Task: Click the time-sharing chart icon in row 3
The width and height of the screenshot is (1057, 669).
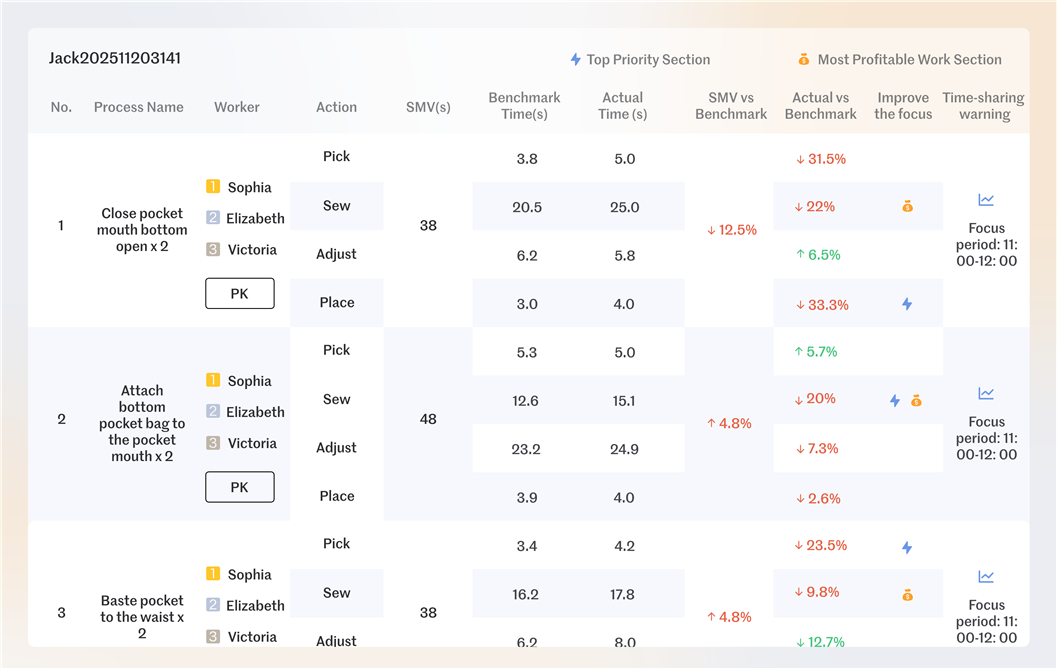Action: tap(986, 577)
